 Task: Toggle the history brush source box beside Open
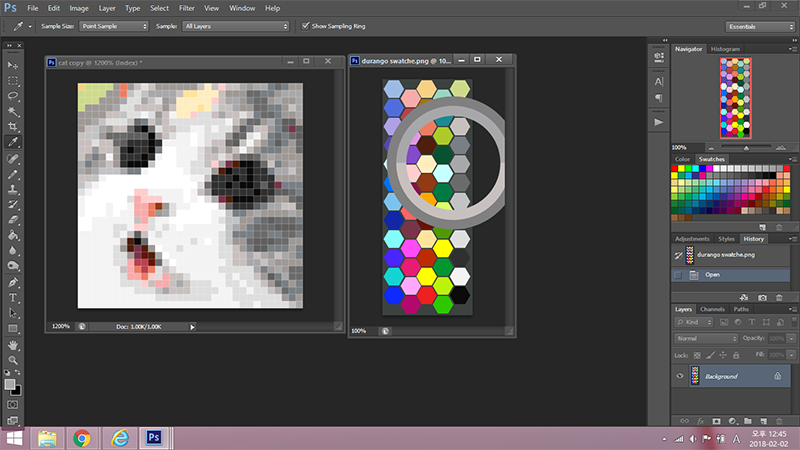coord(679,274)
